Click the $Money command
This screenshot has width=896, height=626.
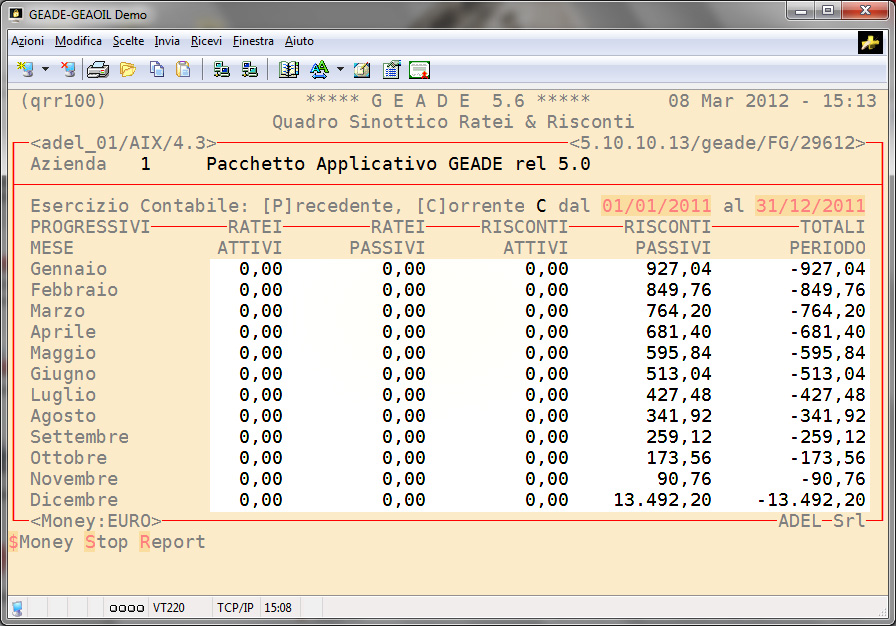tap(41, 542)
